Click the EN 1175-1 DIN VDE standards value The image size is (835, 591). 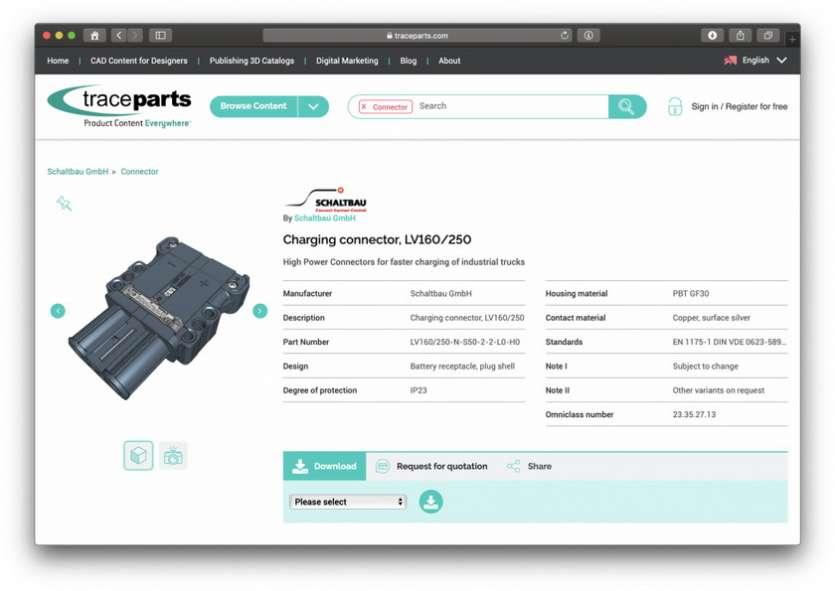coord(729,342)
